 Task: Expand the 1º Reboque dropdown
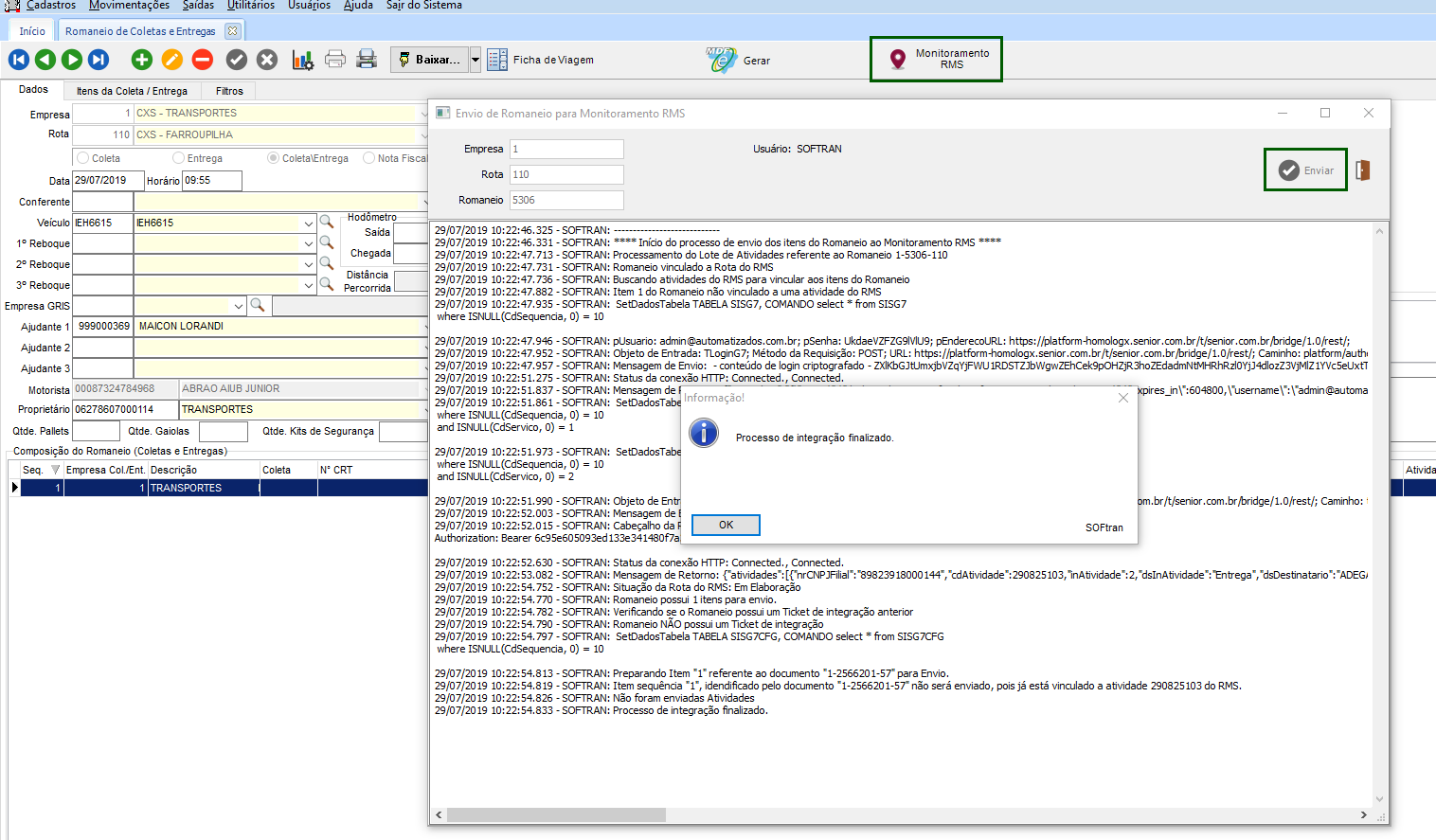[x=309, y=244]
